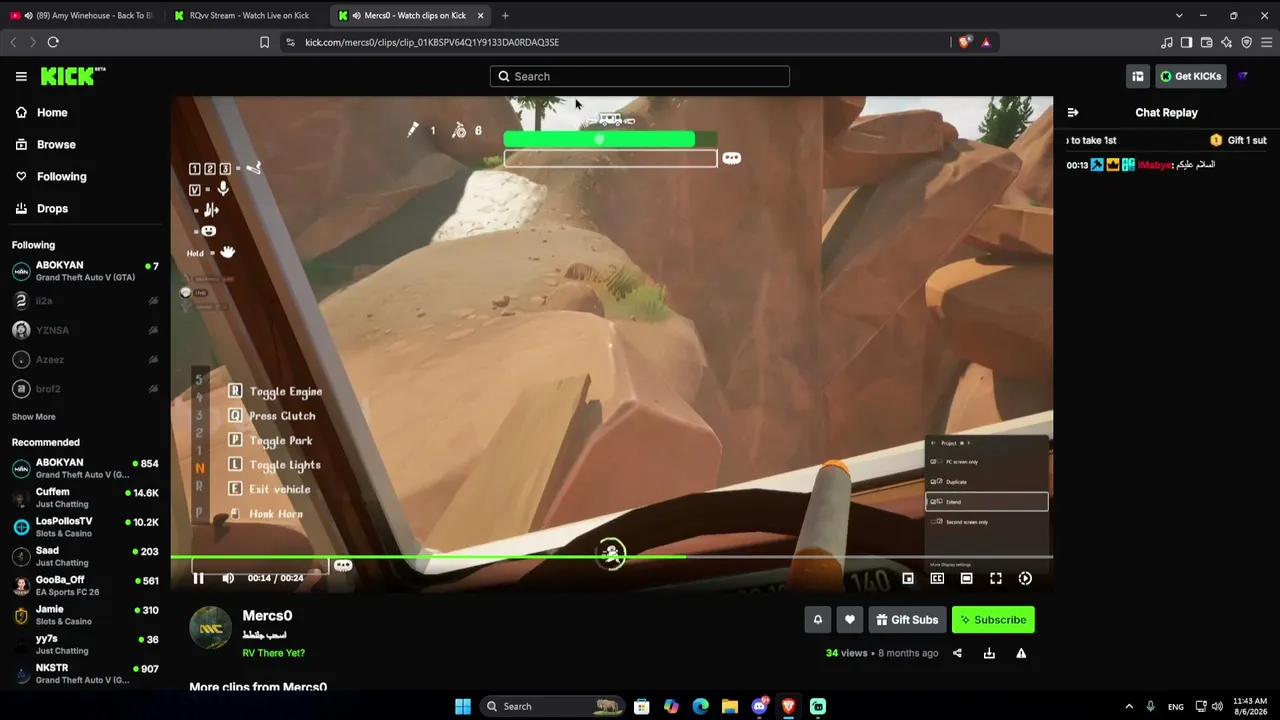
Task: Reload the page
Action: (x=53, y=42)
